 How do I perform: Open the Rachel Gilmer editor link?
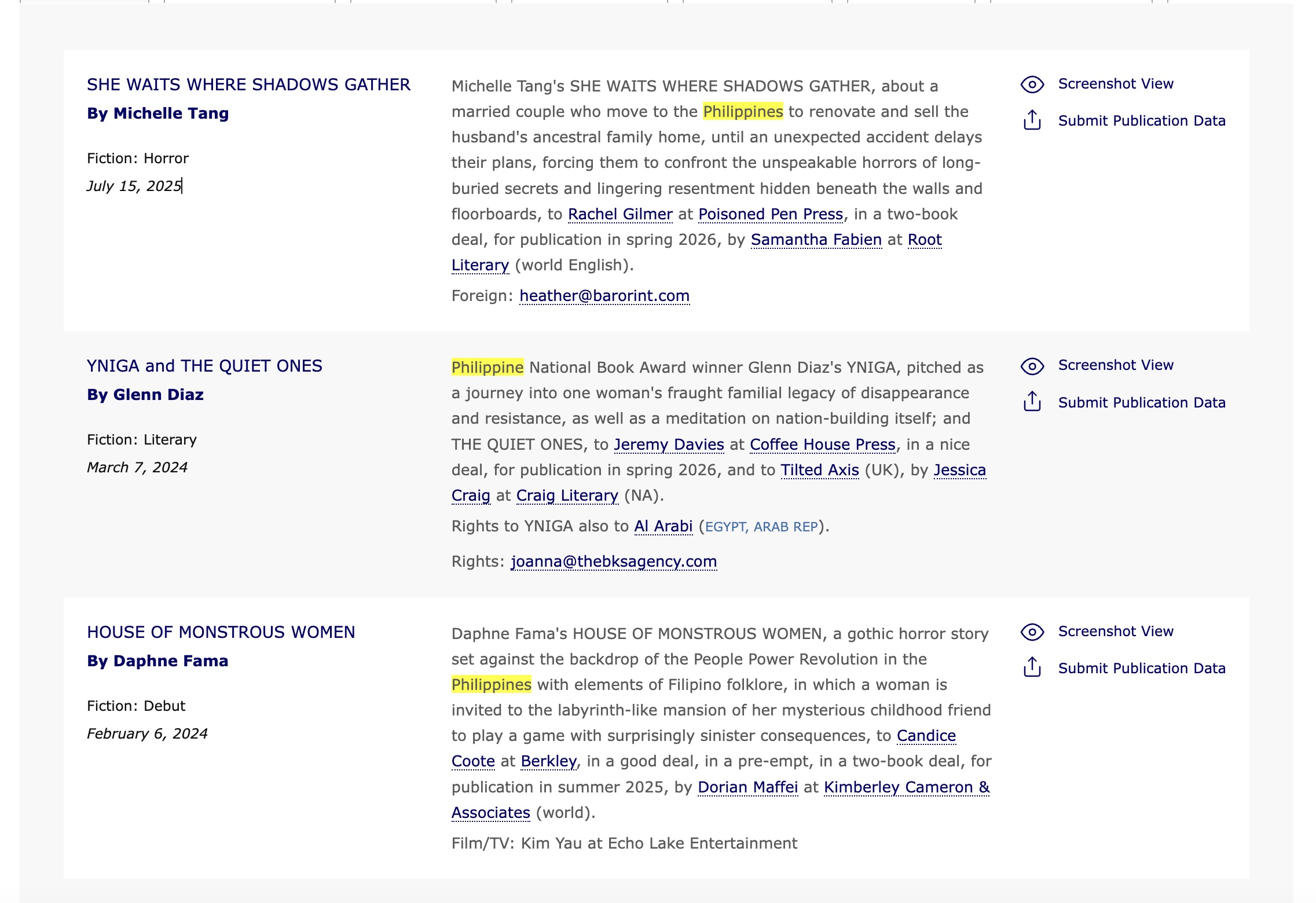pos(620,214)
